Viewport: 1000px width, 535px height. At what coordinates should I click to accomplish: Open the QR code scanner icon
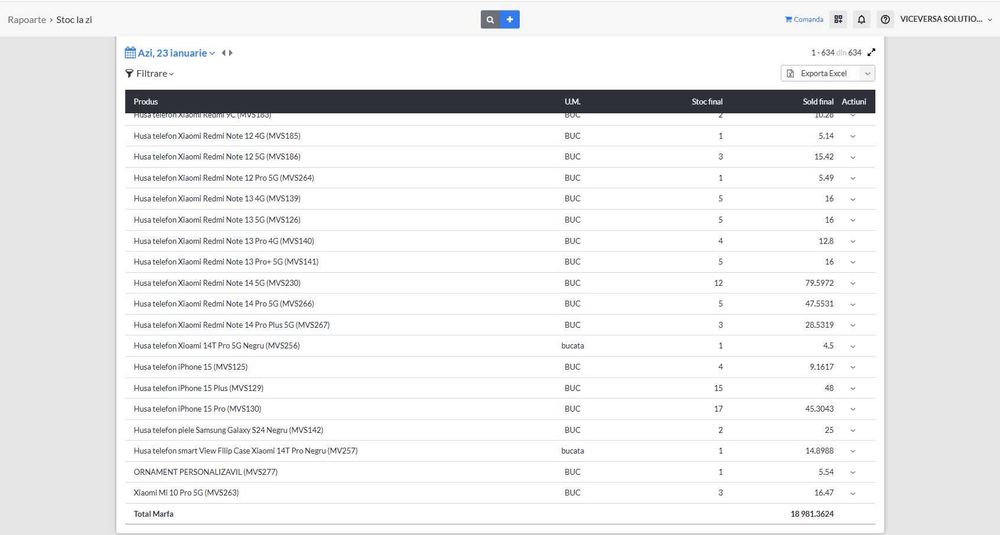coord(838,20)
